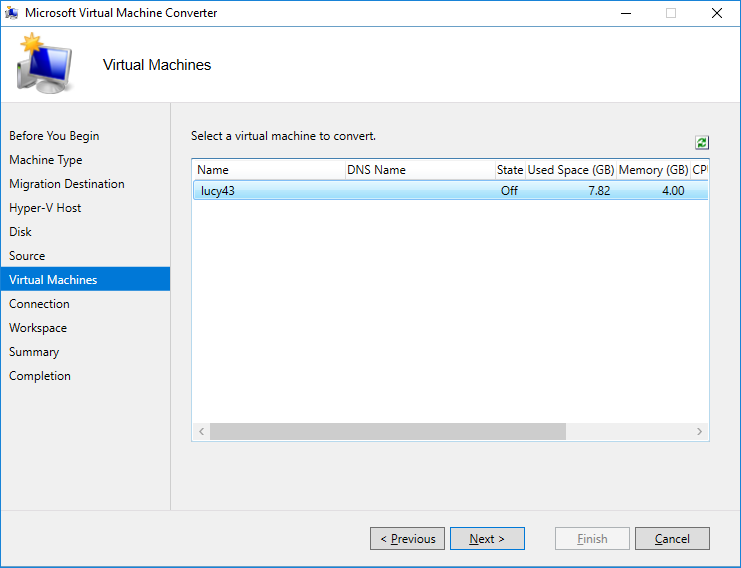Click the horizontal scrollbar right arrow

point(699,431)
